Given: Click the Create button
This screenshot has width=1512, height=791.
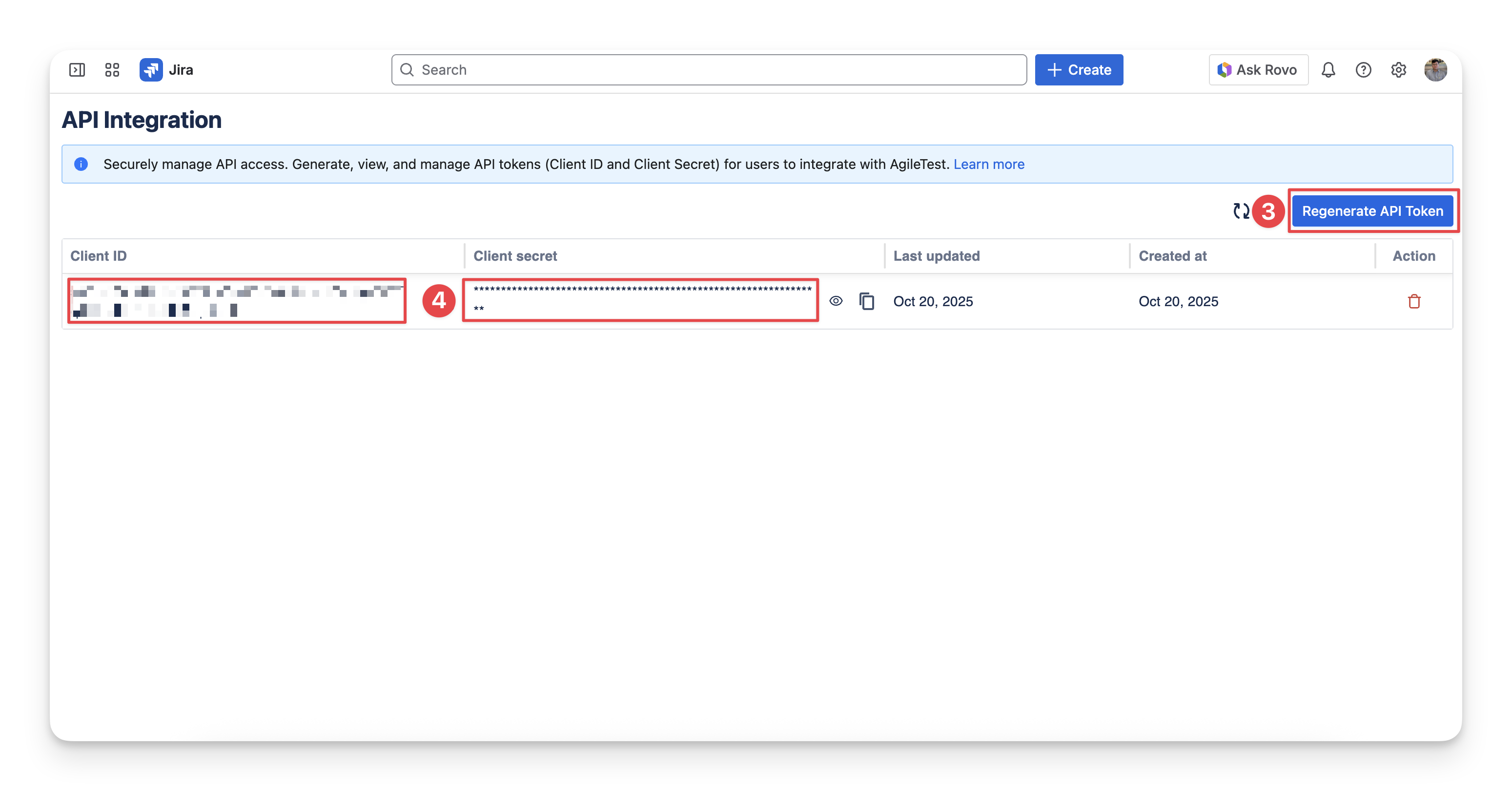Looking at the screenshot, I should coord(1079,70).
